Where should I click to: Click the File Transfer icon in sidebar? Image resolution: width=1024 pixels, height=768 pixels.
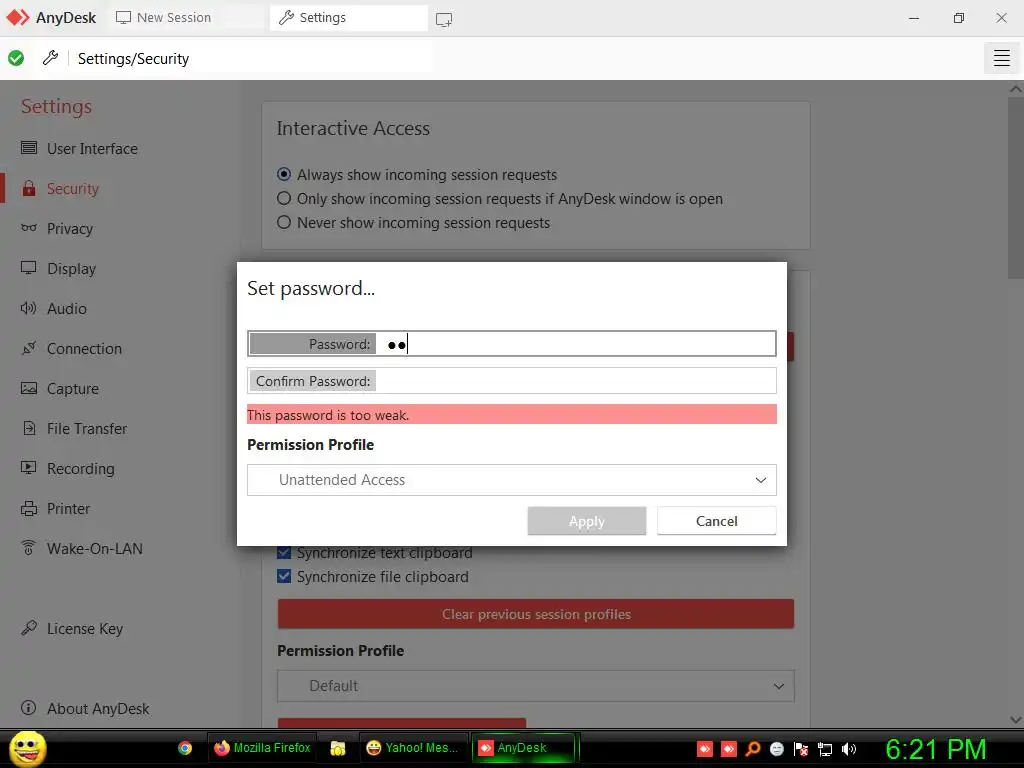tap(29, 428)
